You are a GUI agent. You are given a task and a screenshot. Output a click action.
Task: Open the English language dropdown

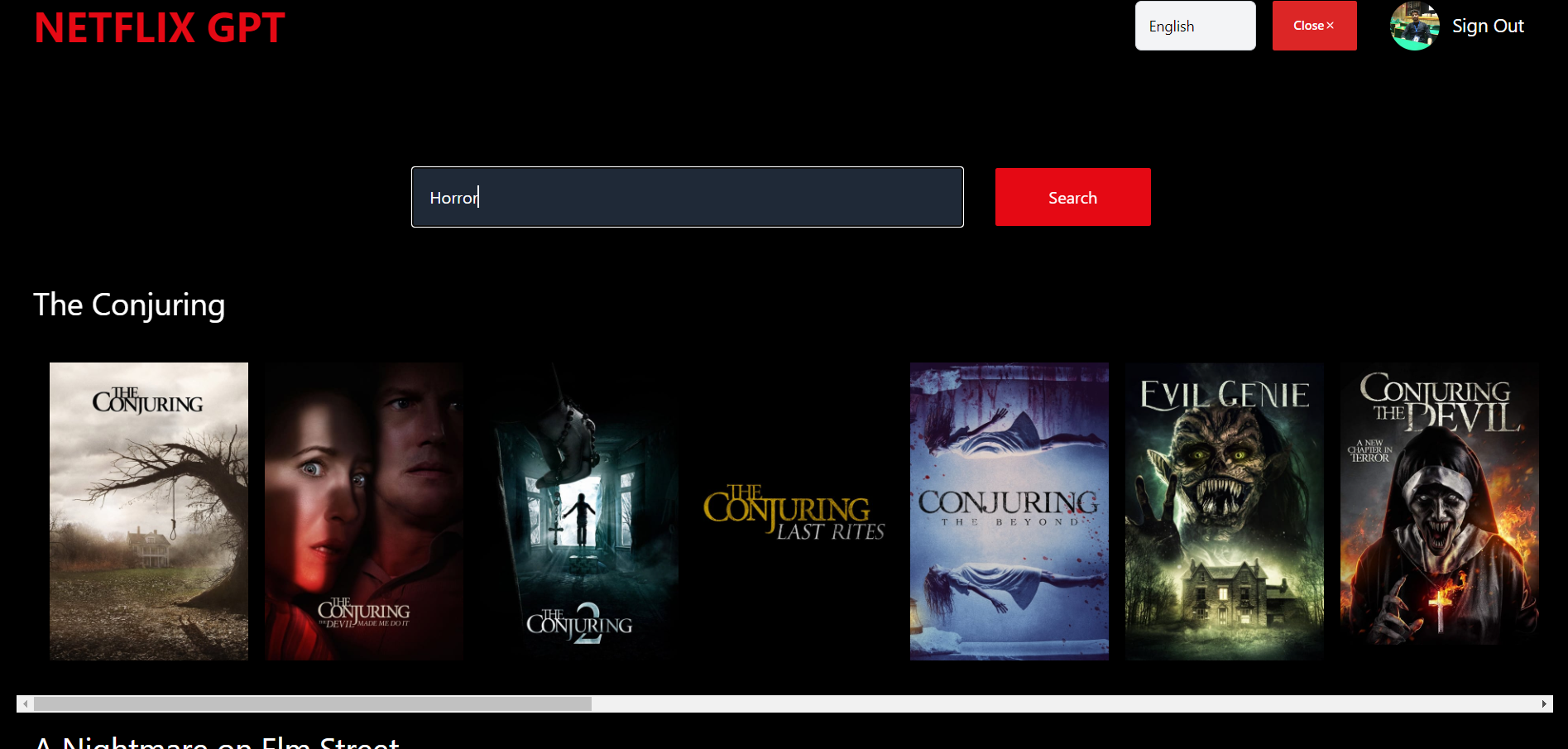(1195, 26)
